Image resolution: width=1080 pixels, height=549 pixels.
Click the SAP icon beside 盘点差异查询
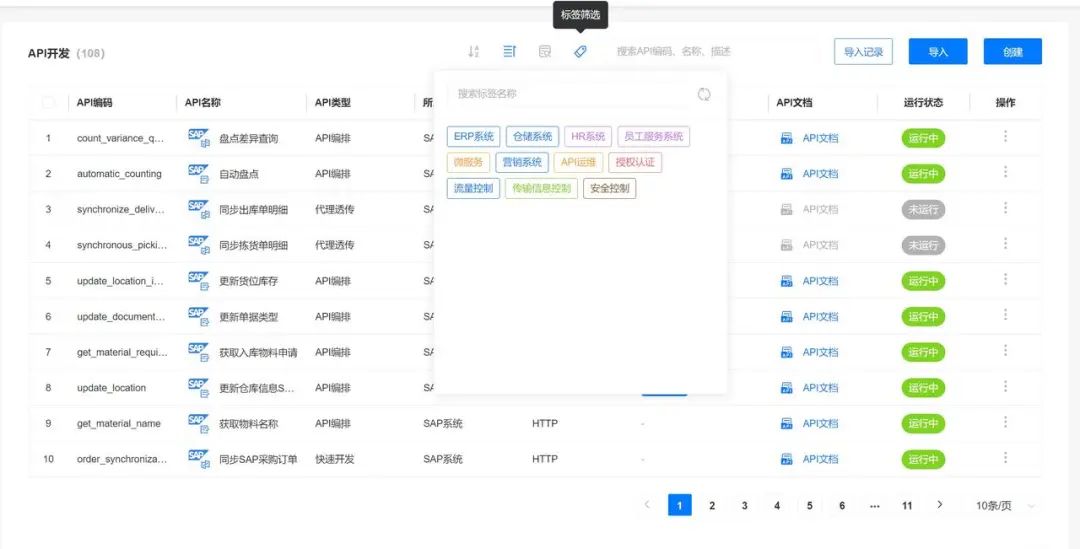point(198,137)
